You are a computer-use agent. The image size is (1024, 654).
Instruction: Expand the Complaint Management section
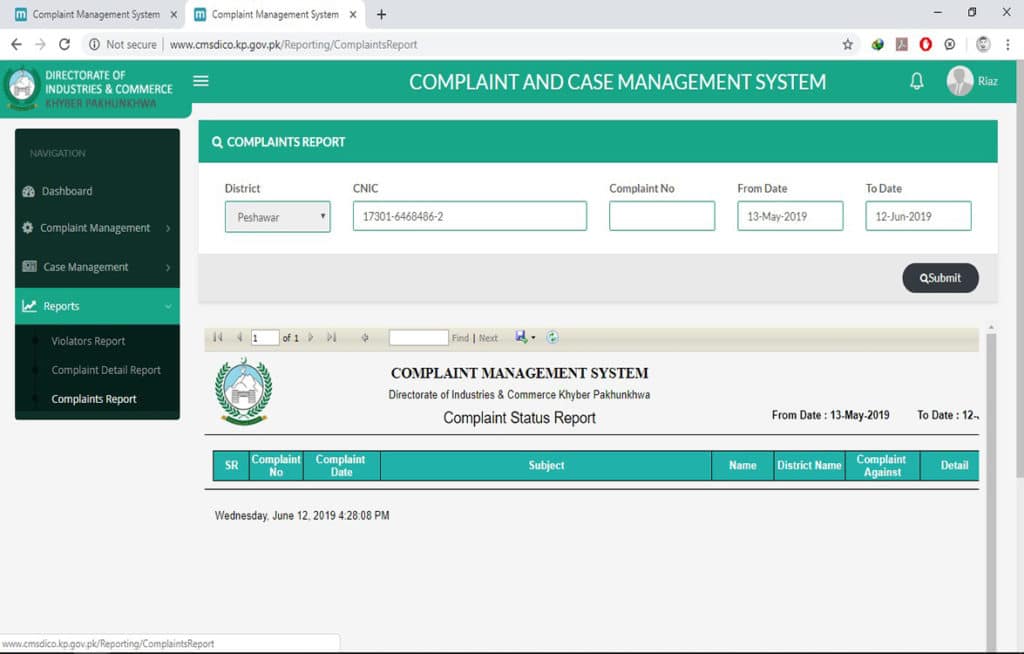coord(96,227)
